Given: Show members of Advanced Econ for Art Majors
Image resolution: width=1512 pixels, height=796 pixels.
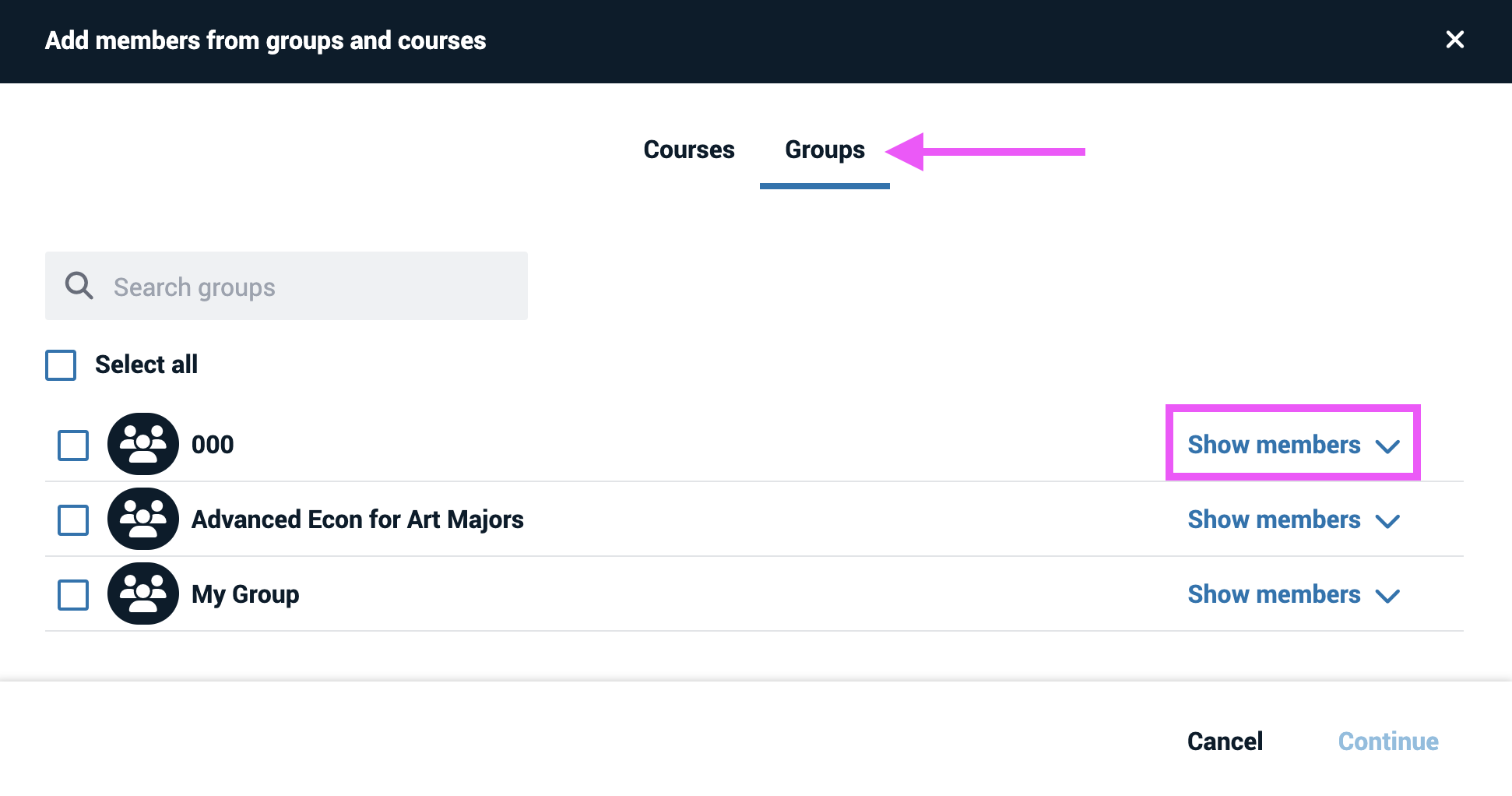Looking at the screenshot, I should (x=1292, y=520).
